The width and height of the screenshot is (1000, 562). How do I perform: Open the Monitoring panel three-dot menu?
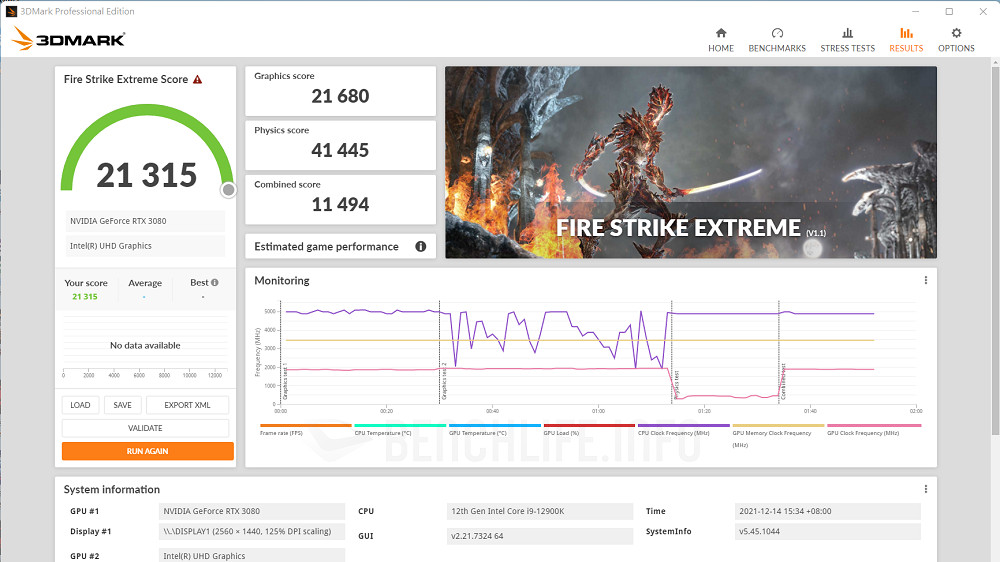pyautogui.click(x=925, y=281)
